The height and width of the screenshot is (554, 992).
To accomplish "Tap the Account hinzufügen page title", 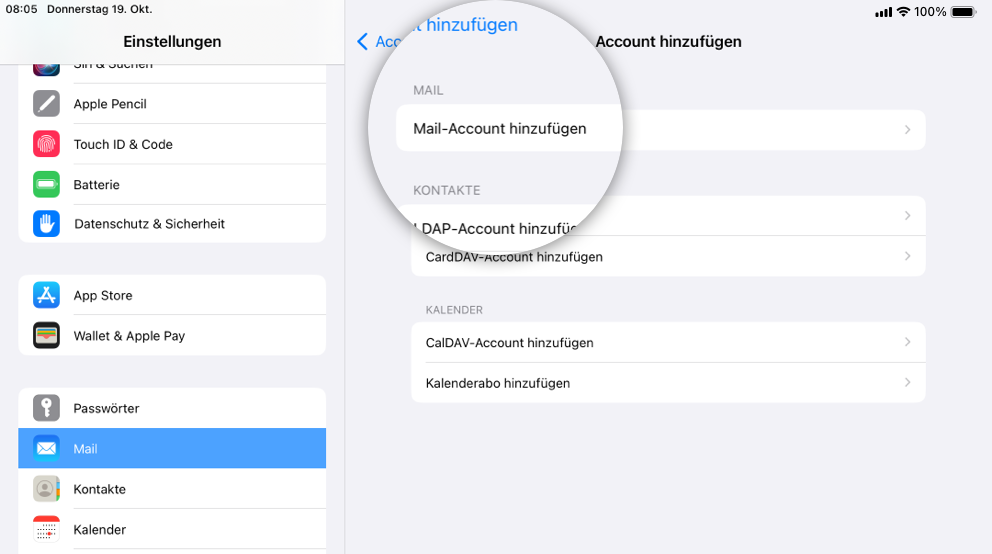I will pyautogui.click(x=668, y=42).
